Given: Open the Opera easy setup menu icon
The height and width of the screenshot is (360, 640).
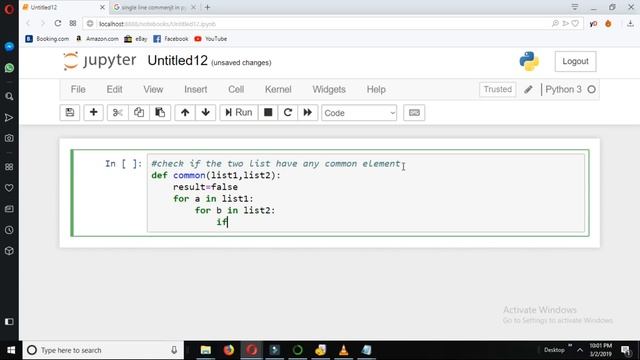Looking at the screenshot, I should click(x=575, y=7).
